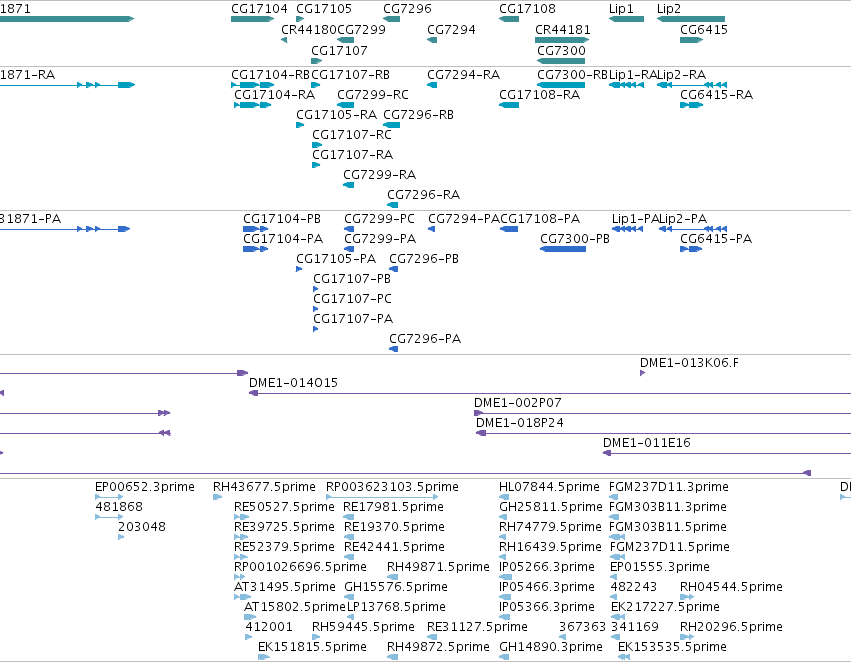Select the CG7300 gene label
This screenshot has height=662, width=851.
[x=562, y=50]
